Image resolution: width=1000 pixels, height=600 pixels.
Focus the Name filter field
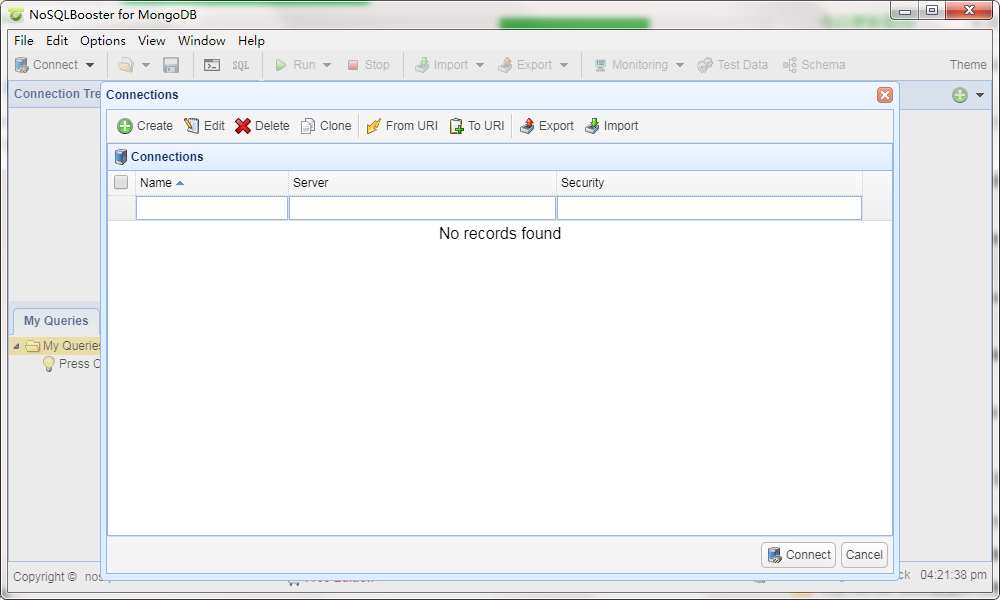(212, 208)
